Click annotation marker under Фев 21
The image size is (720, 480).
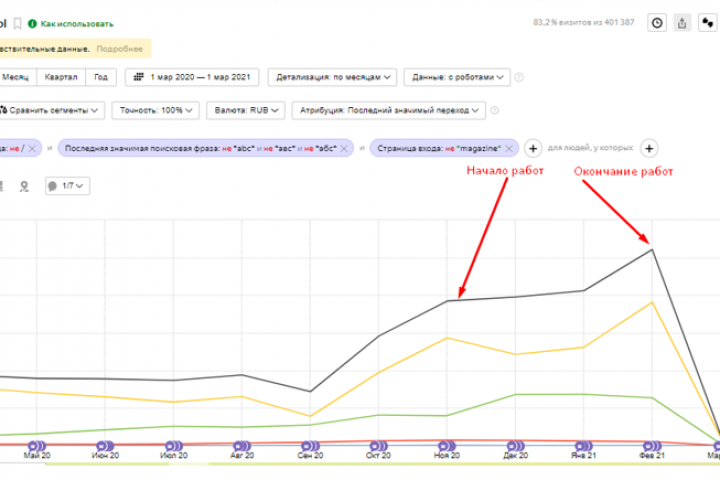pyautogui.click(x=652, y=446)
